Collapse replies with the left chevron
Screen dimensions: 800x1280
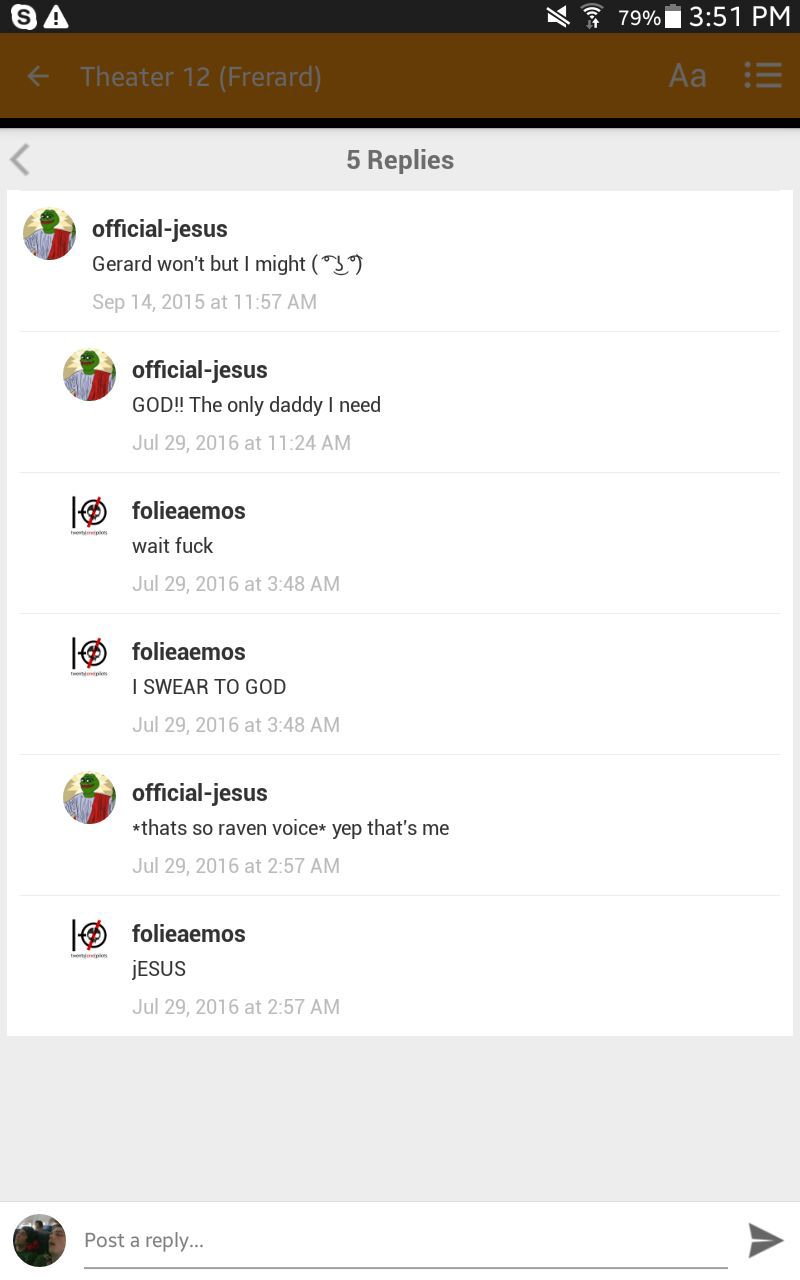tap(20, 160)
